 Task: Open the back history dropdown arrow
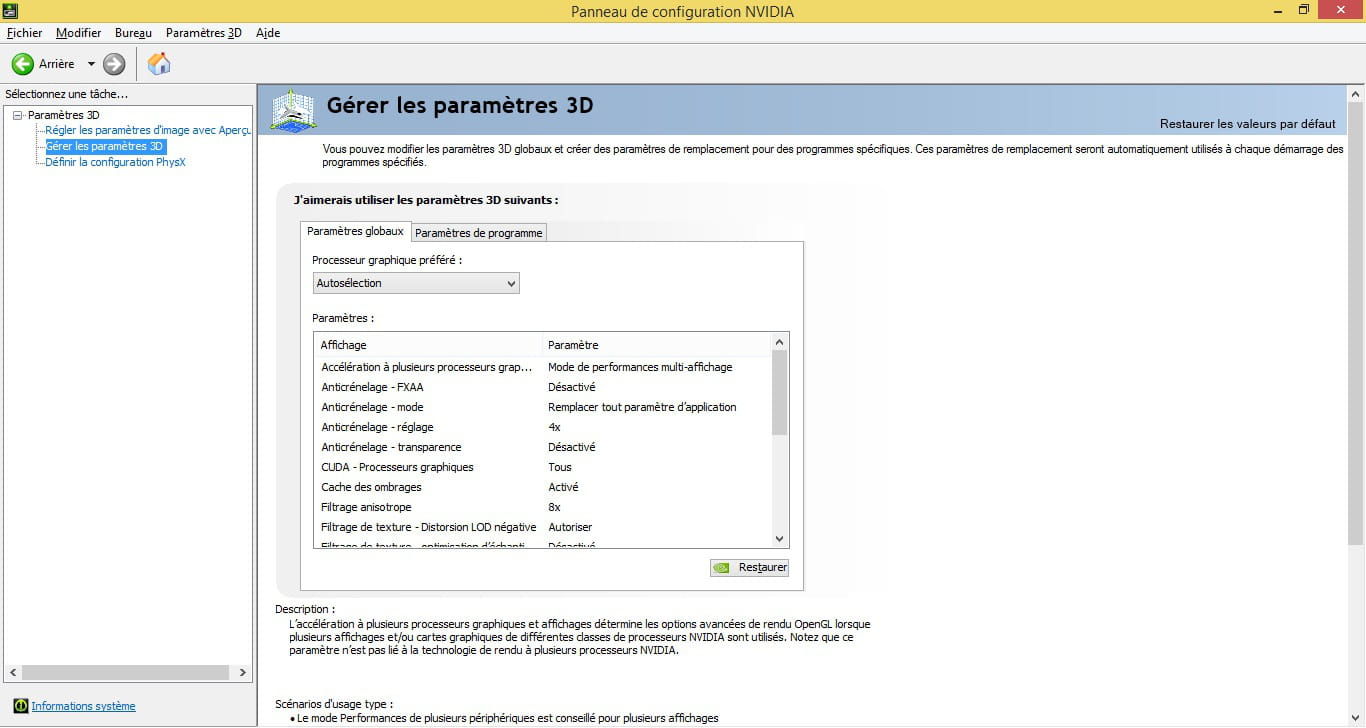(x=91, y=64)
